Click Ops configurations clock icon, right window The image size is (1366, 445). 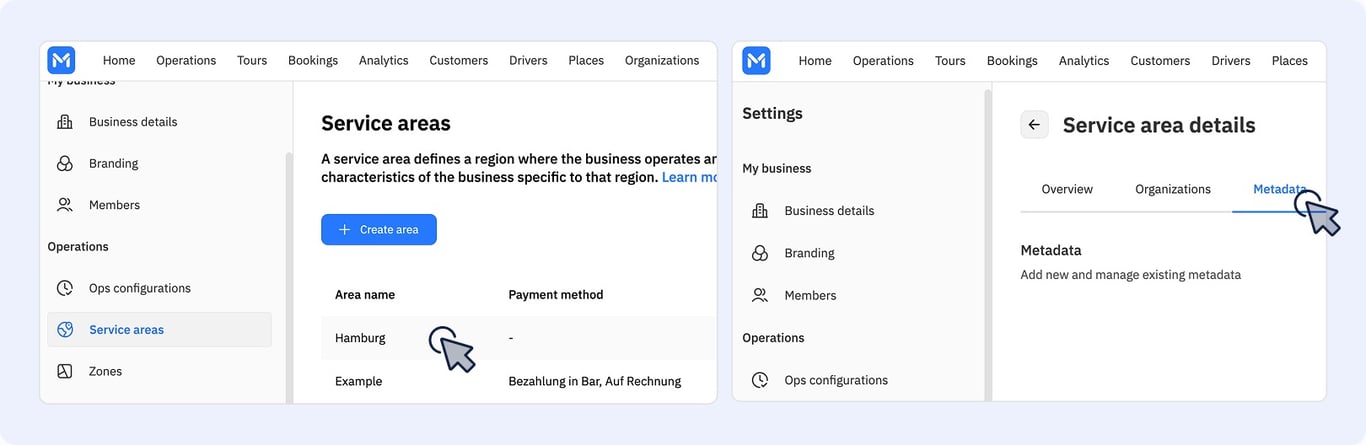760,380
